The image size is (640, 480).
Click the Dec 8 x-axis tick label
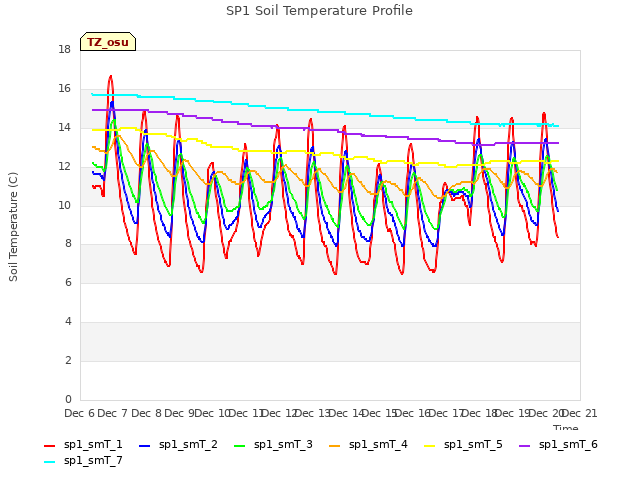click(x=146, y=413)
